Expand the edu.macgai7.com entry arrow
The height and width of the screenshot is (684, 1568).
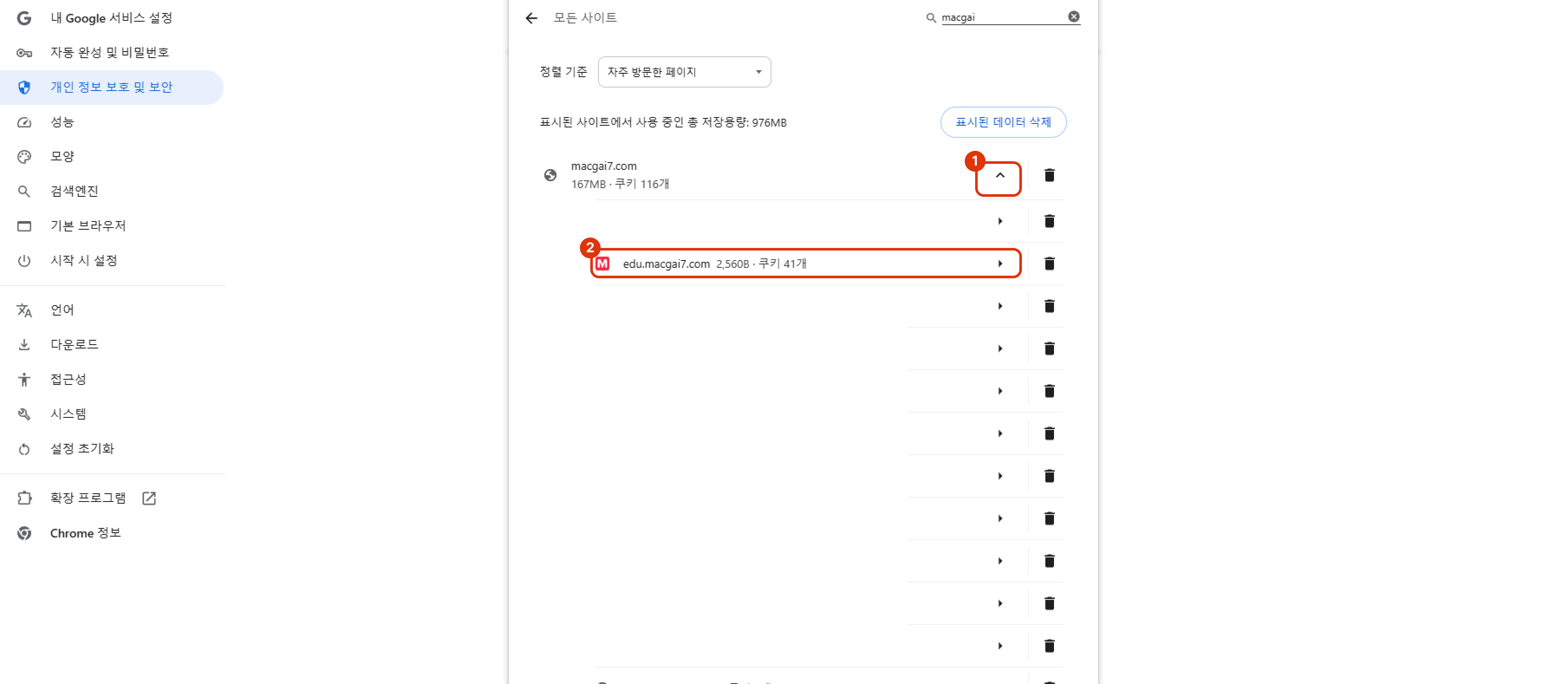[x=999, y=264]
